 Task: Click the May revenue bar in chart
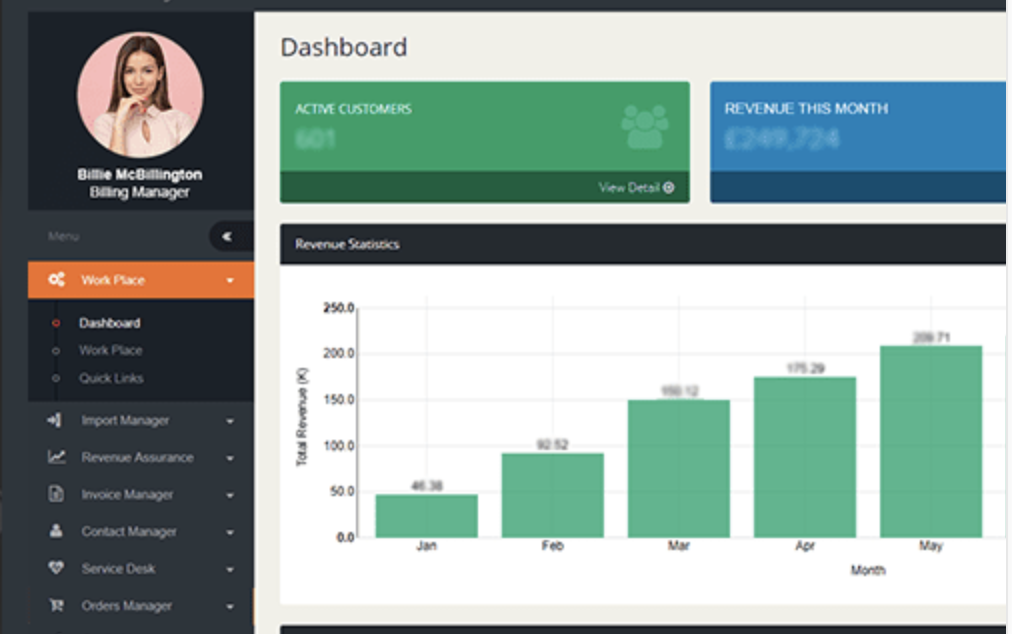coord(930,441)
